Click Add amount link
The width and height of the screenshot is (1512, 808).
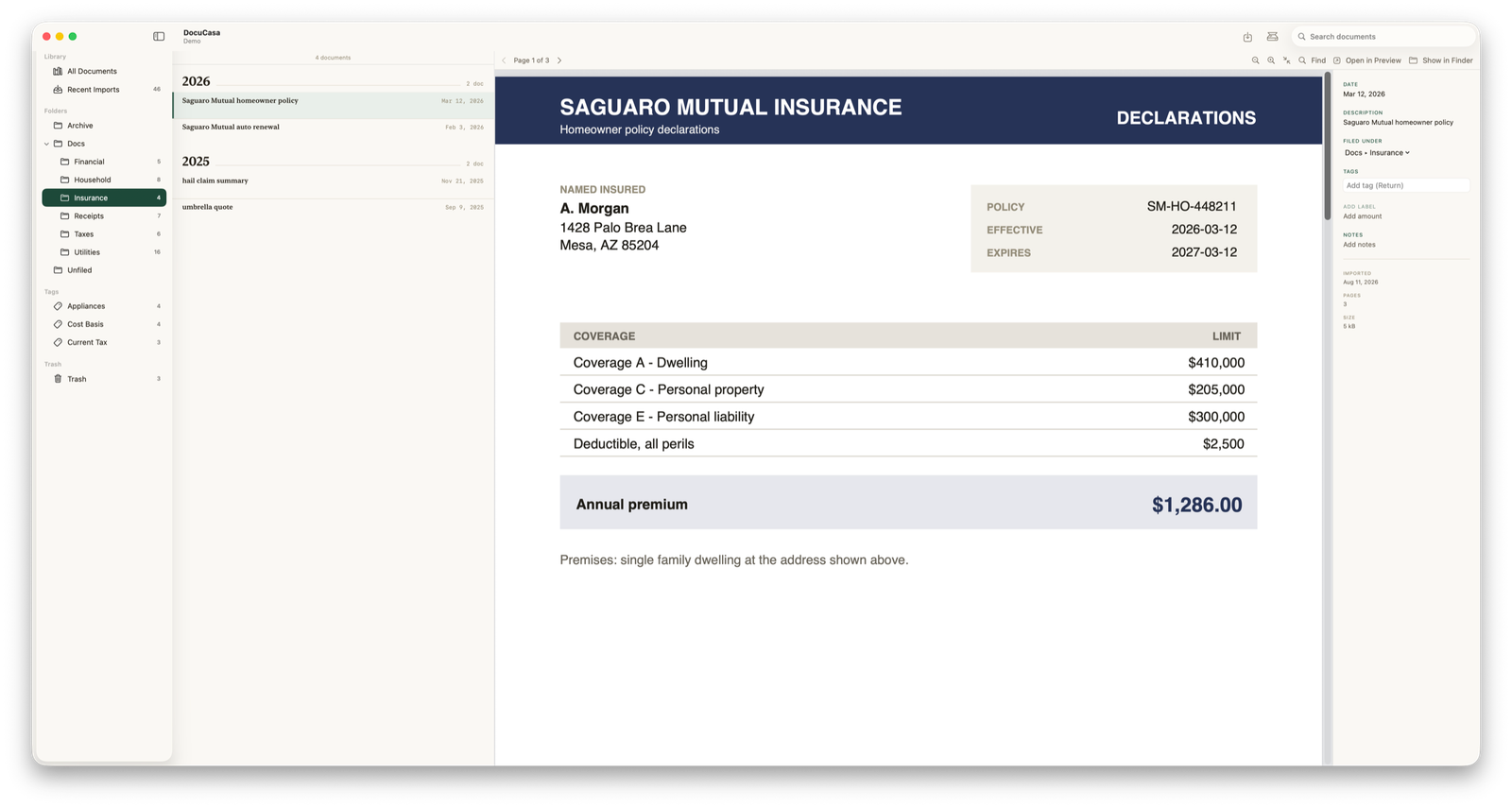point(1362,216)
